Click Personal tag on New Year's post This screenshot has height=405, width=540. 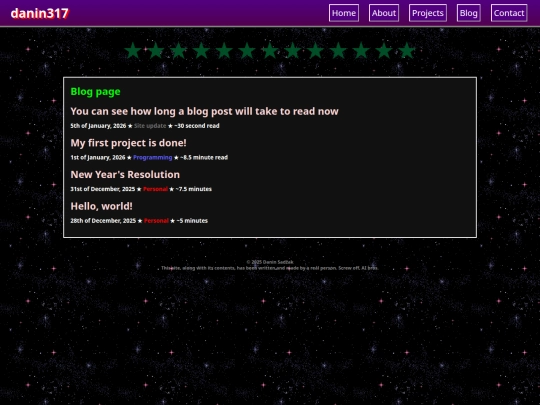(155, 189)
